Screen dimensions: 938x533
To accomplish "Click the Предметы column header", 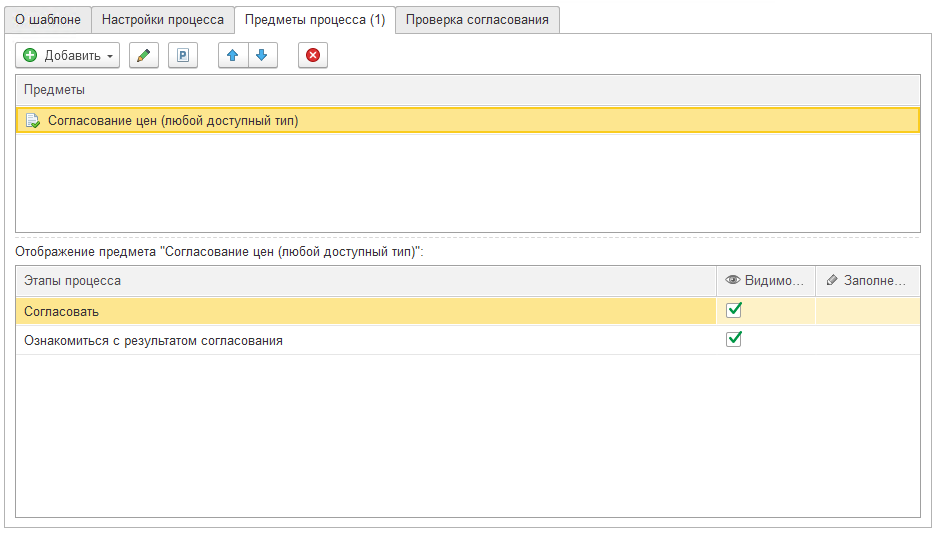I will point(55,90).
